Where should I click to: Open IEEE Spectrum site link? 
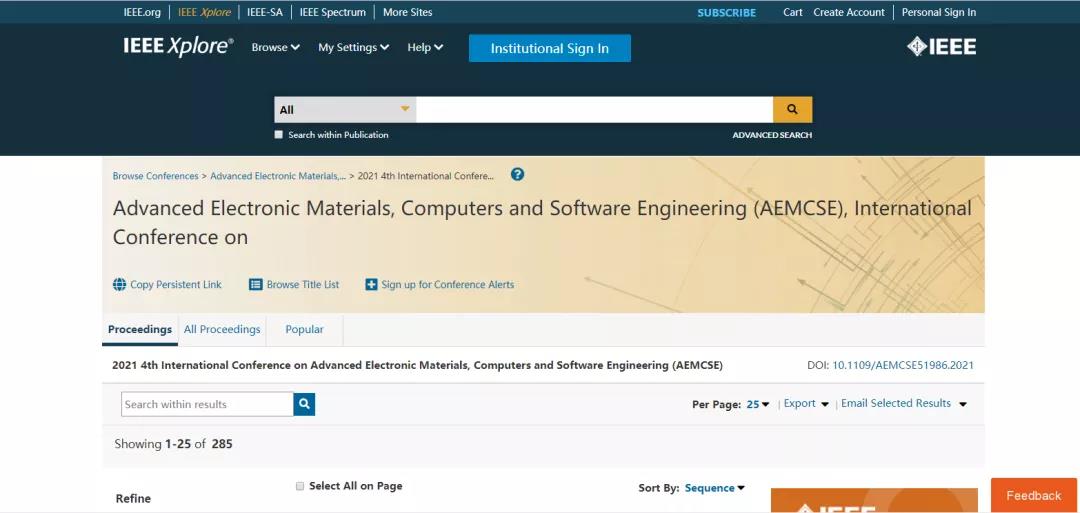[x=333, y=12]
